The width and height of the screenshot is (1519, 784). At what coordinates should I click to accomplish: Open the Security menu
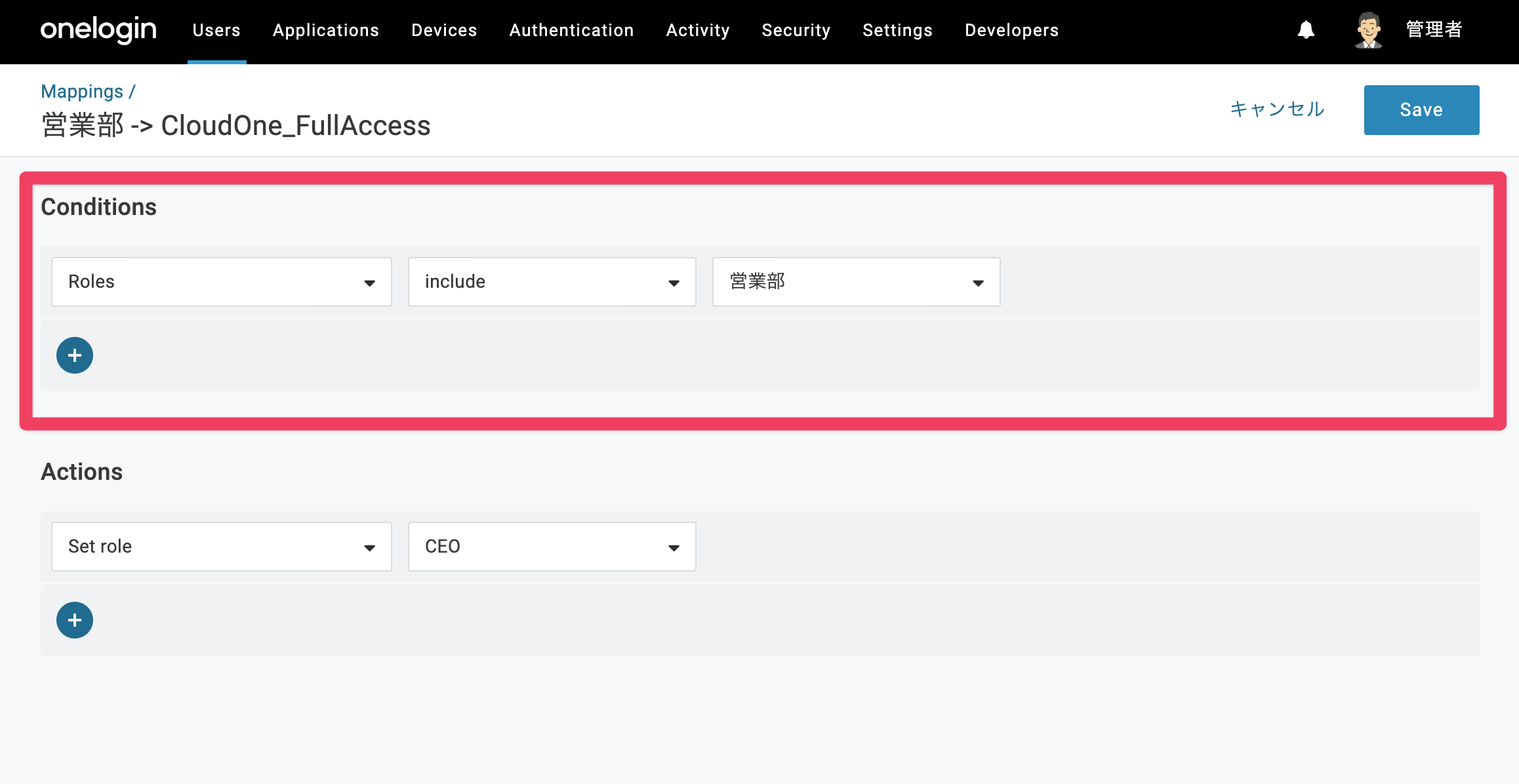click(796, 30)
